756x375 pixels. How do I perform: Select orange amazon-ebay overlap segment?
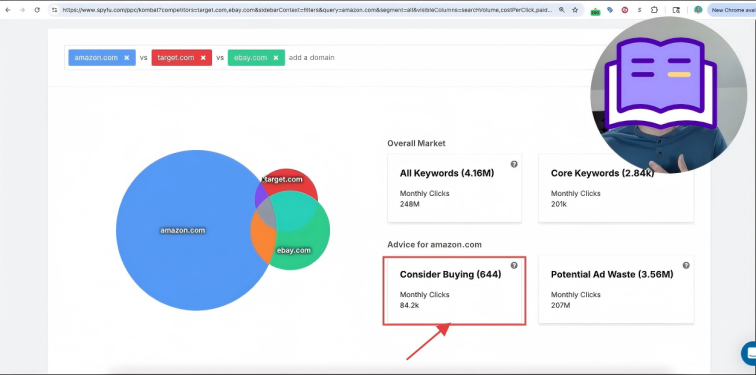point(262,237)
